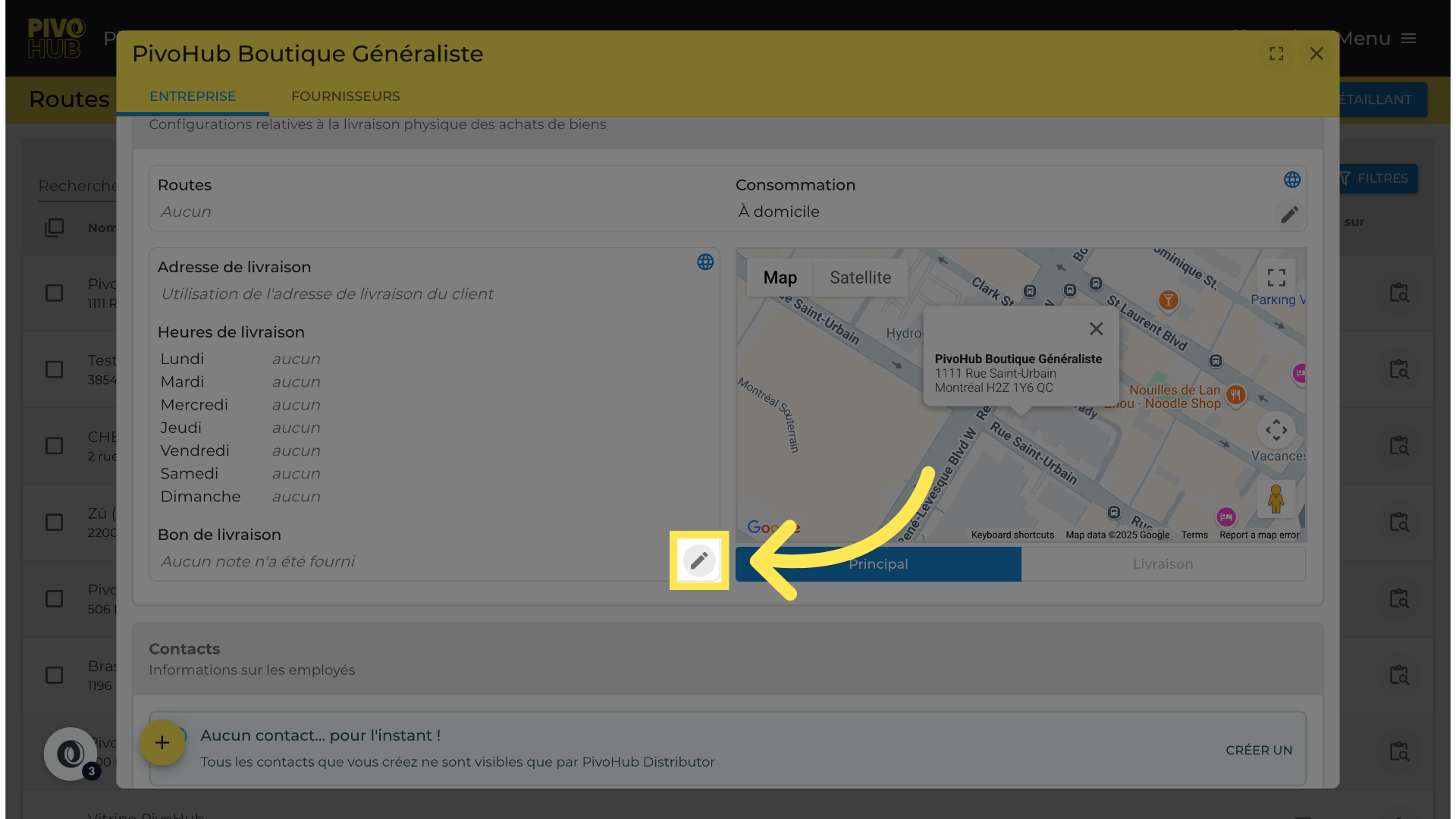Click CRÉER UN contact button
This screenshot has width=1456, height=819.
pos(1258,750)
